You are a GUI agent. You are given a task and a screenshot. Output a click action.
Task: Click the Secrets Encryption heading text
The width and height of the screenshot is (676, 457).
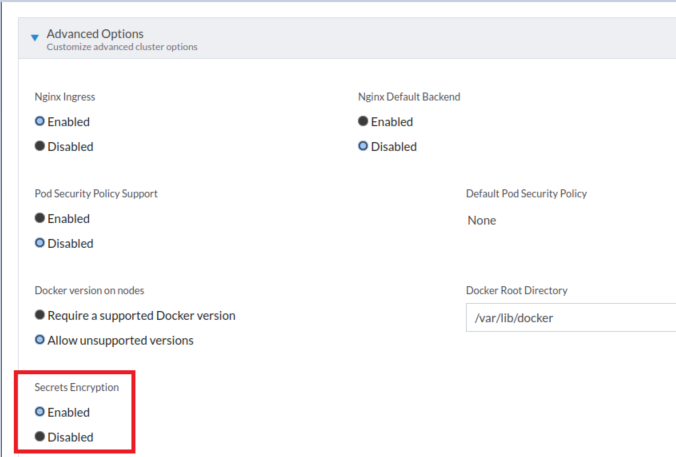(76, 387)
